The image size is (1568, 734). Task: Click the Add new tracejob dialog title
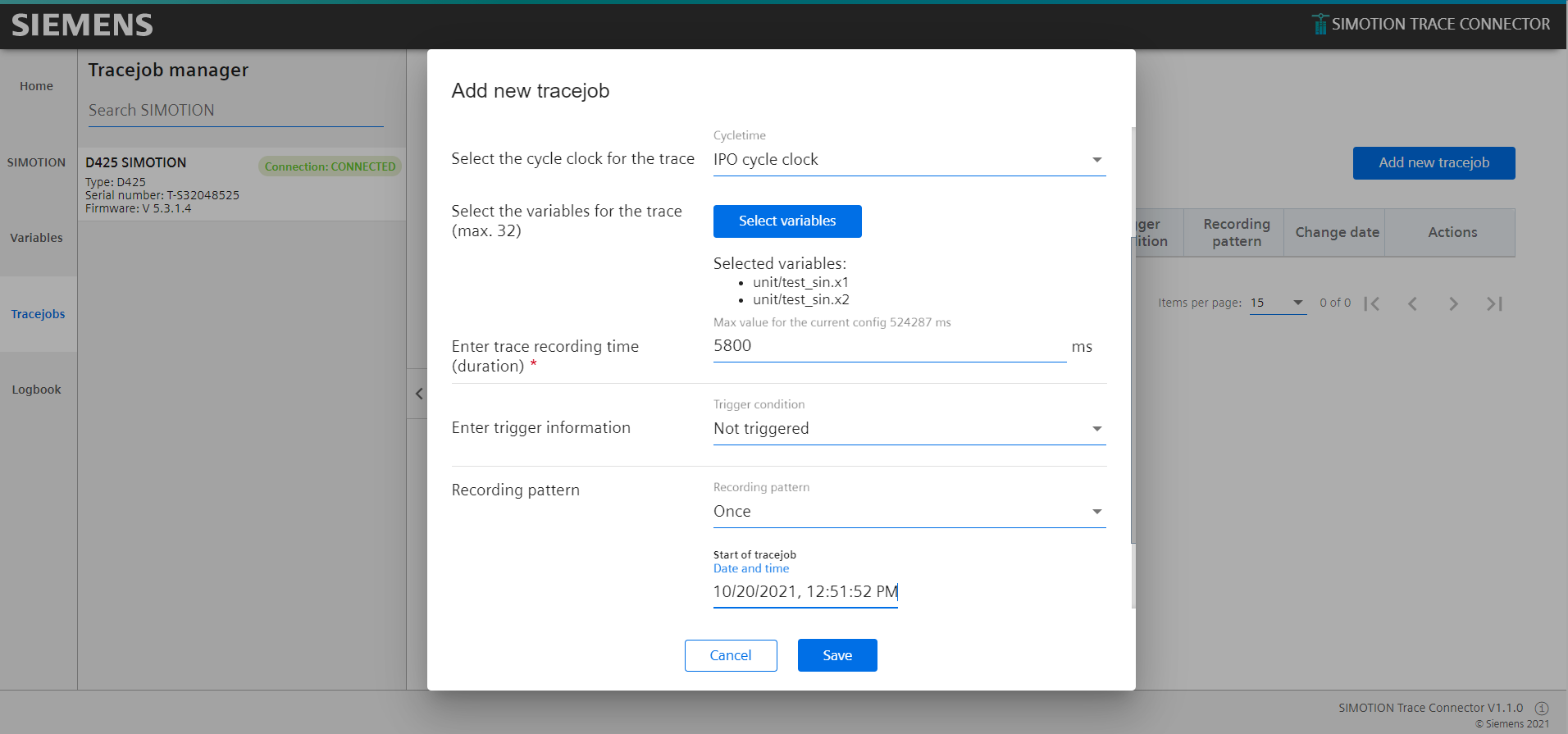tap(531, 91)
